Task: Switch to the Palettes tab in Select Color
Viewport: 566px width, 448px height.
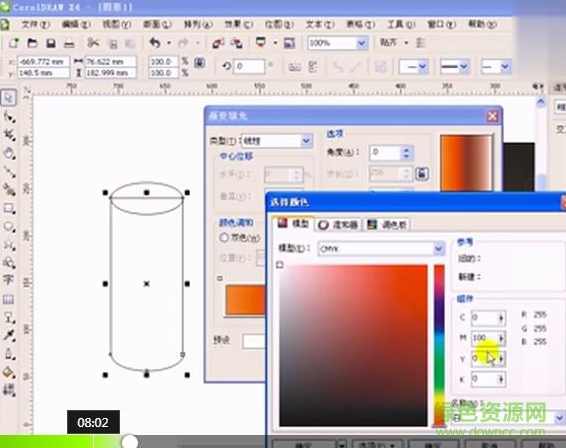Action: 387,225
